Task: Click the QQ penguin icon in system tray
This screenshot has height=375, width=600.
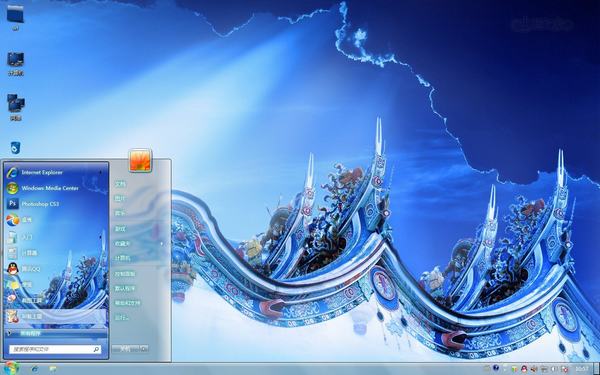Action: 524,369
